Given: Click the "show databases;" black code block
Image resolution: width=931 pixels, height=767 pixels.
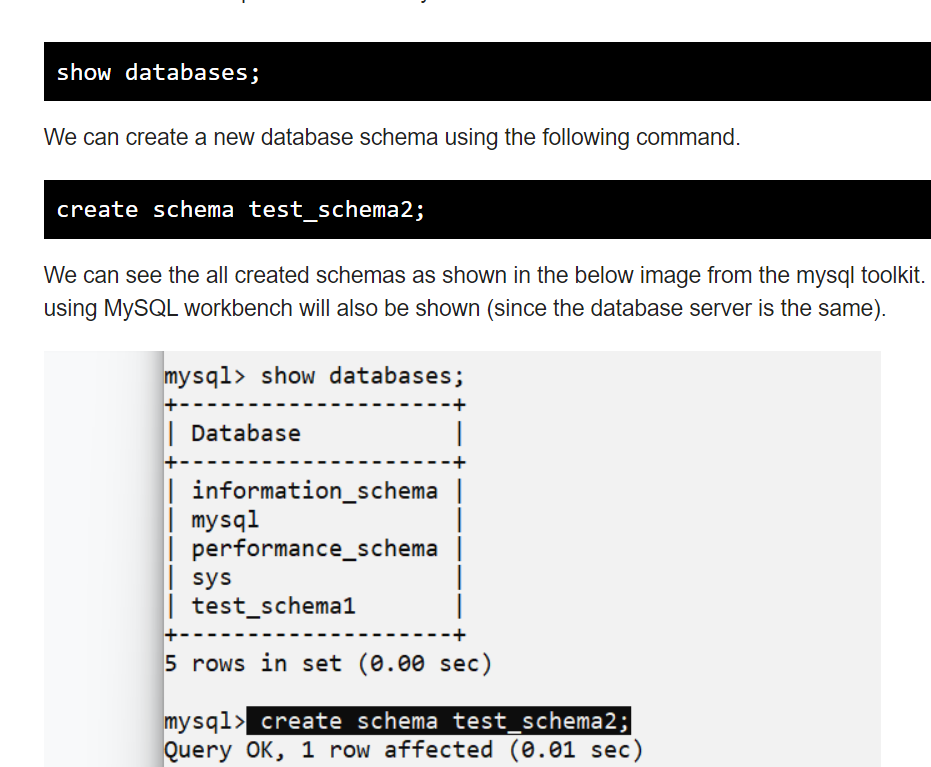Looking at the screenshot, I should tap(486, 72).
